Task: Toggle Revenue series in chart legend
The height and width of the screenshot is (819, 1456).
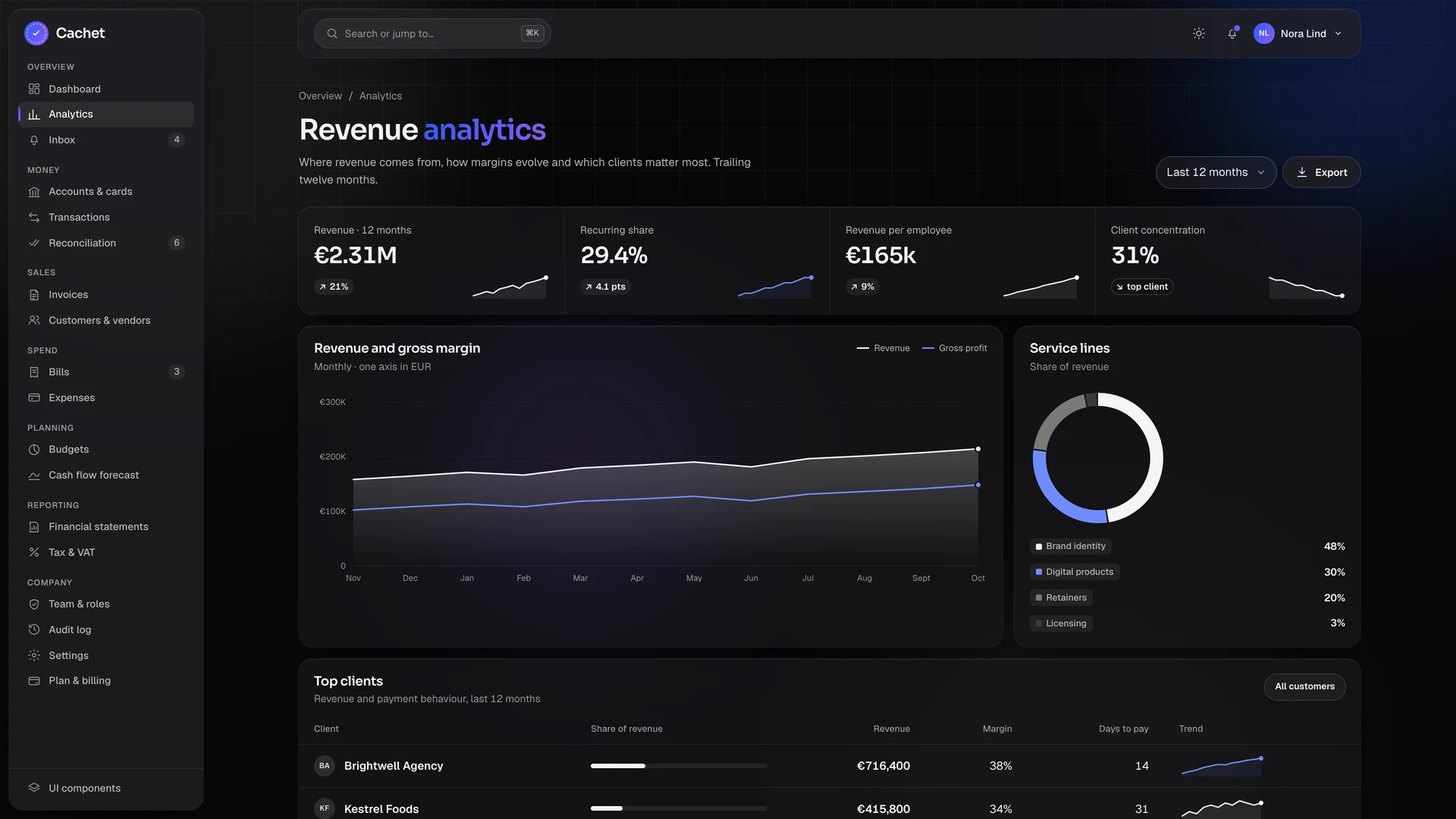Action: 883,348
